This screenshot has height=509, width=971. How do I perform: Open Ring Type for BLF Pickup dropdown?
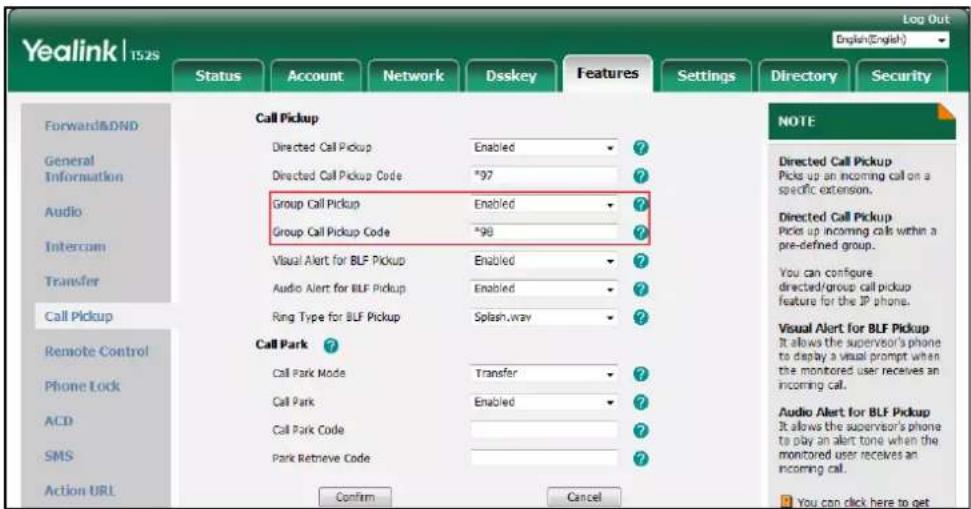[544, 317]
